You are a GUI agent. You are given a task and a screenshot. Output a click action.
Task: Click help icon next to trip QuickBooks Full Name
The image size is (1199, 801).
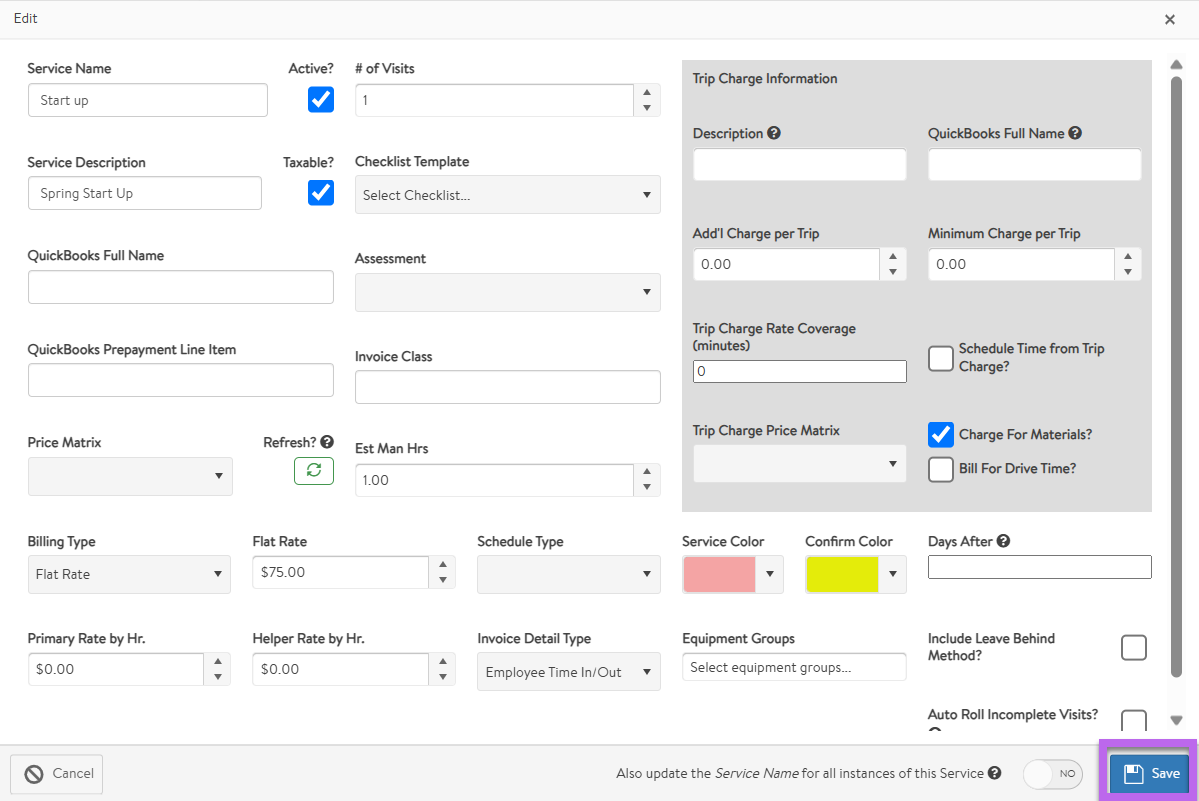[1075, 133]
